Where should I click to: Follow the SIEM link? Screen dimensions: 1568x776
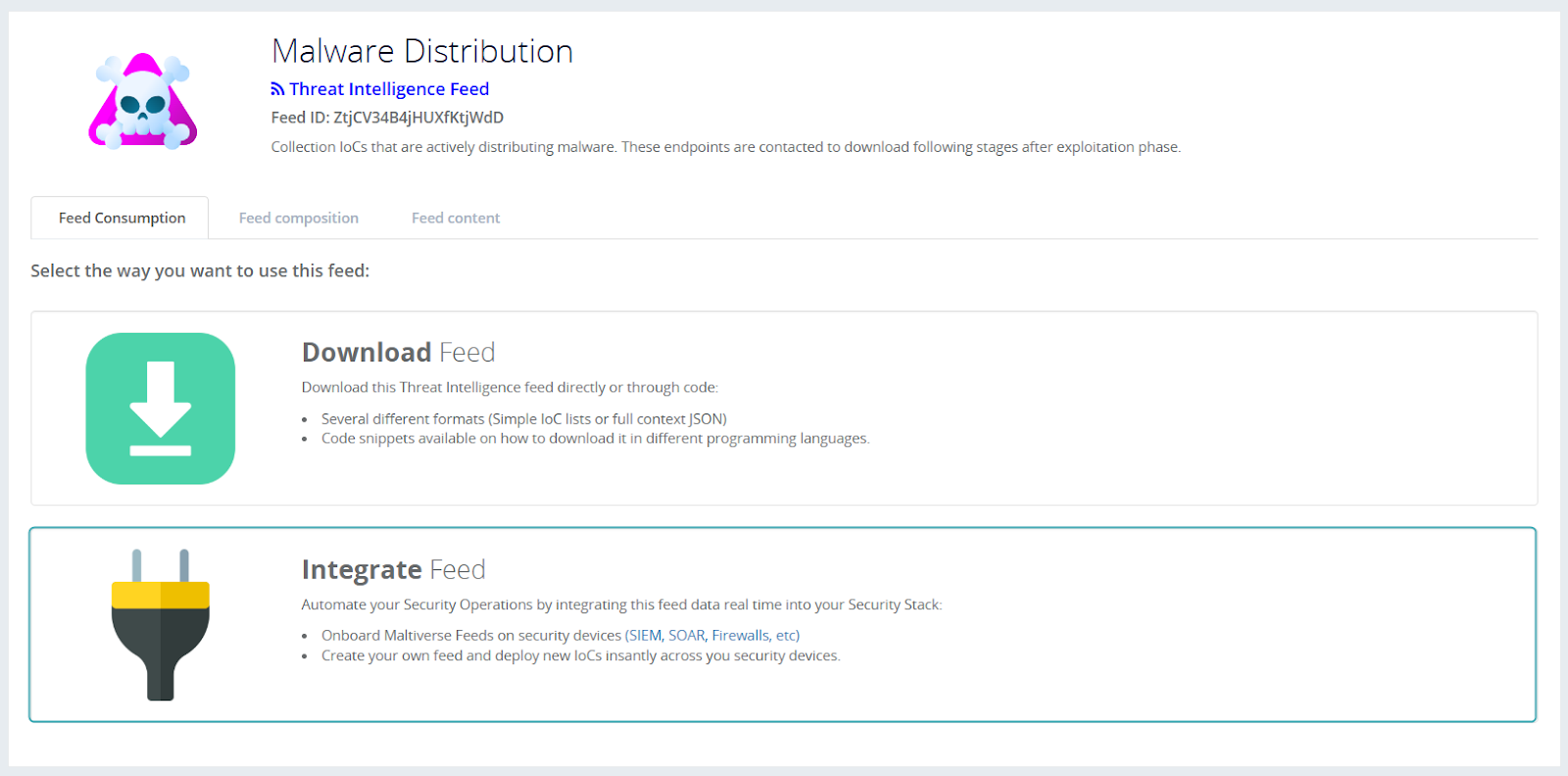(x=645, y=635)
